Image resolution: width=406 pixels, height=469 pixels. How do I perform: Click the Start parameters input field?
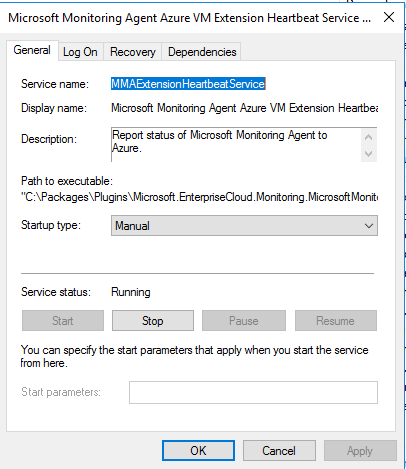pos(253,392)
